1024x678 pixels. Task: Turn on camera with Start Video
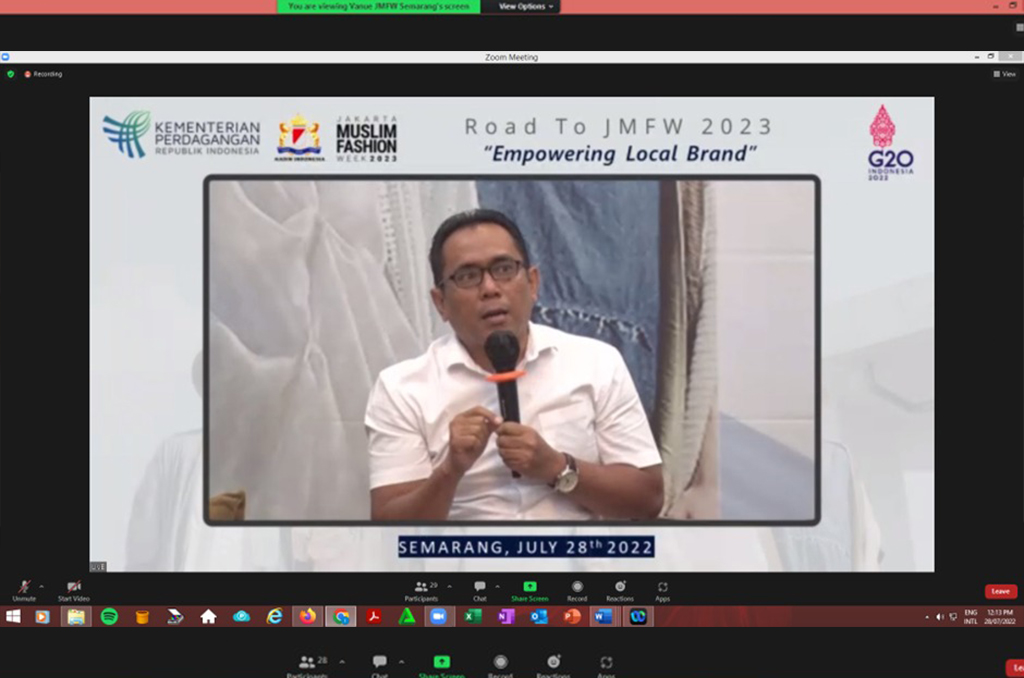[x=73, y=590]
